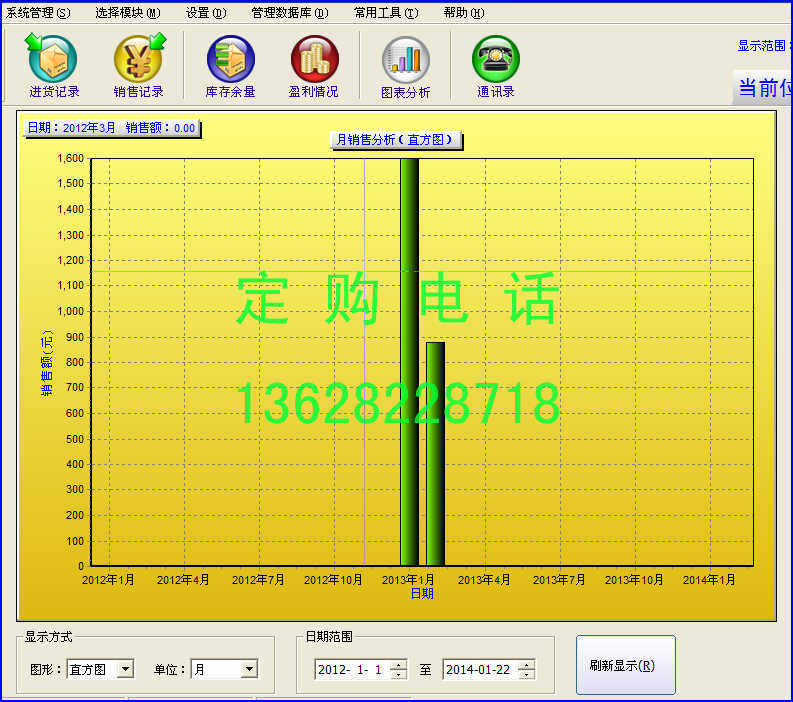Click the start date field 2012-1-1
The image size is (793, 702).
(353, 670)
